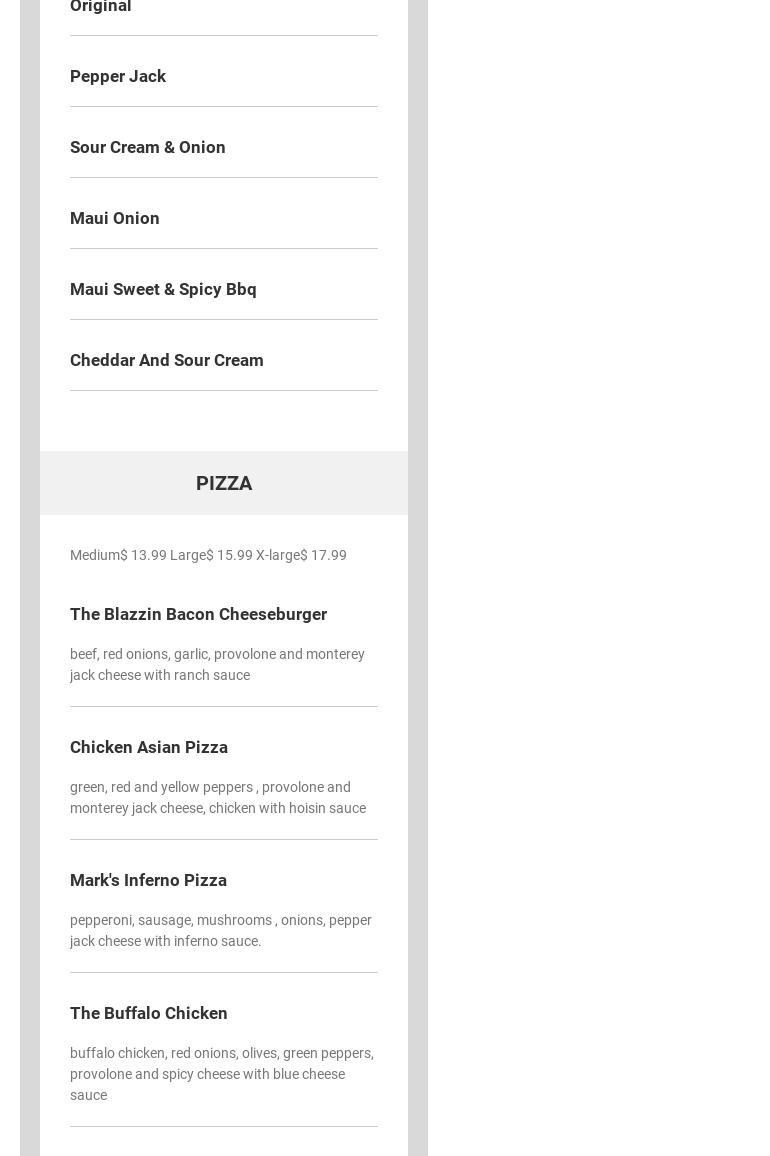Open Mark's Inferno Pizza item
Image resolution: width=770 pixels, height=1156 pixels.
148,880
